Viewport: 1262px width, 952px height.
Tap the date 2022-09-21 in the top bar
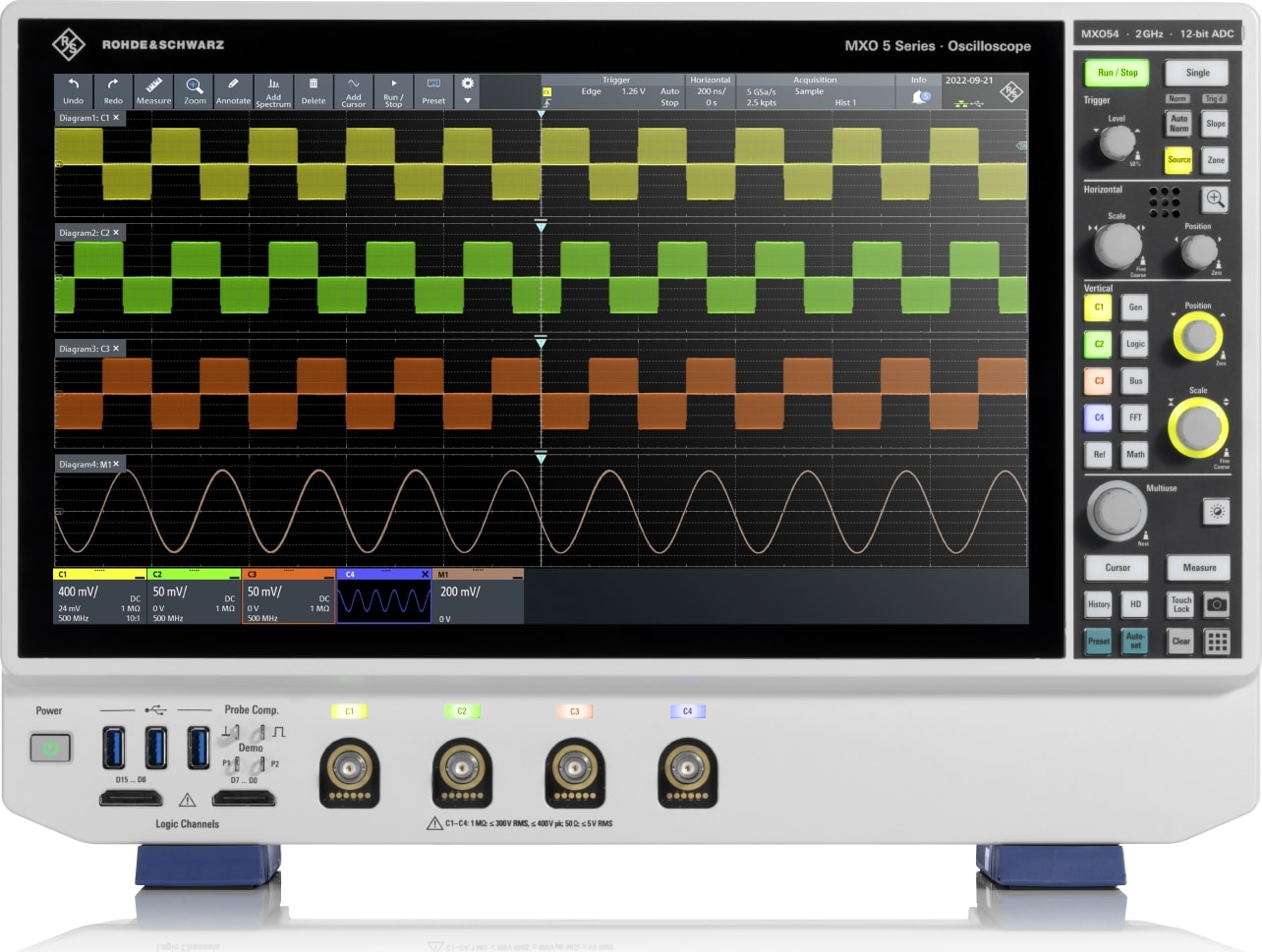[x=969, y=81]
